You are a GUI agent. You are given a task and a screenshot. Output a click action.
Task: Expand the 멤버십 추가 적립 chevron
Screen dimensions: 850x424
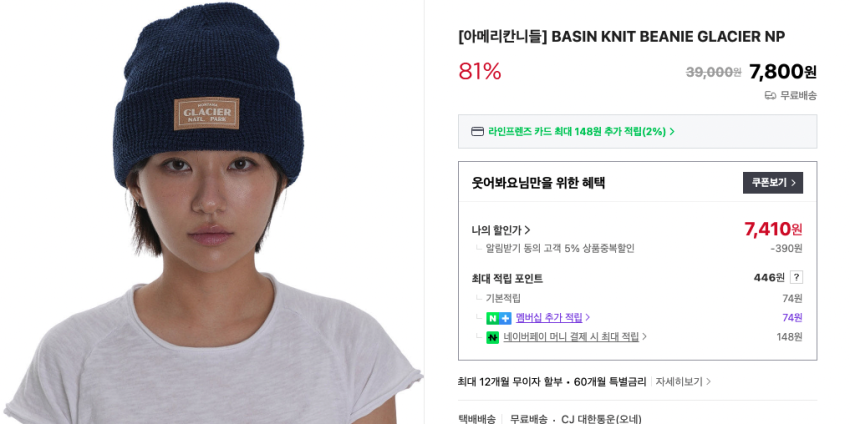tap(588, 318)
